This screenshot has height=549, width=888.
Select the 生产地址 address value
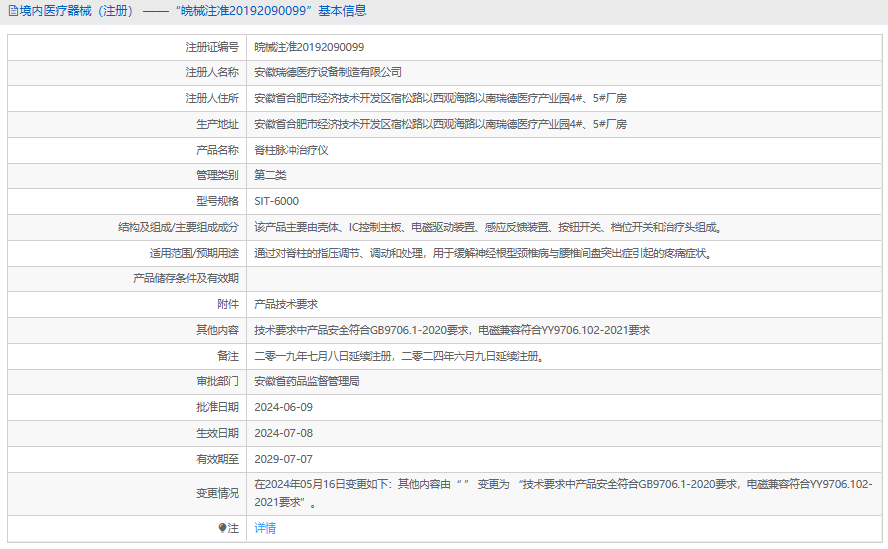[441, 124]
